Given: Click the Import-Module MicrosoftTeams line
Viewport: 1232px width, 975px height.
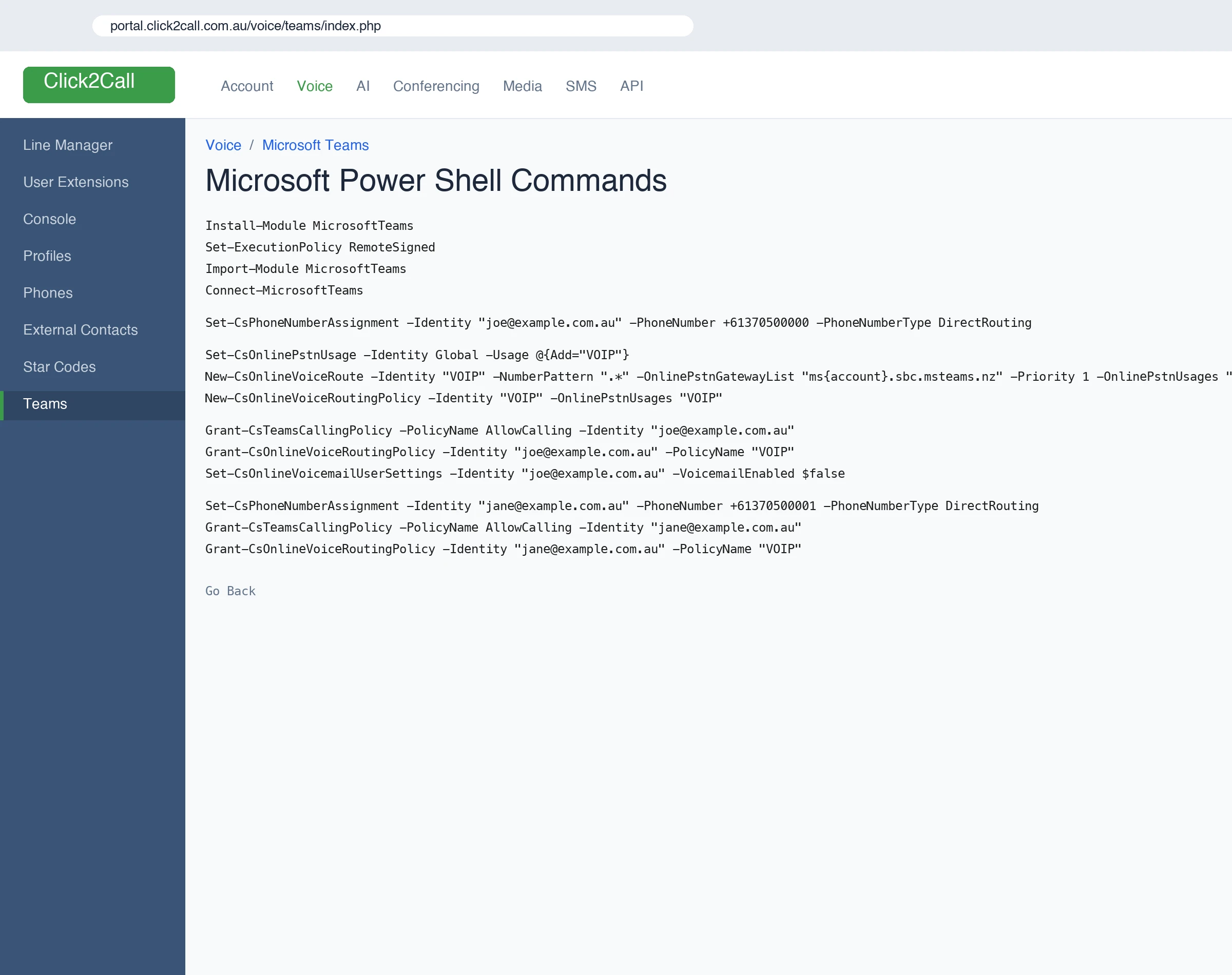Looking at the screenshot, I should click(305, 269).
